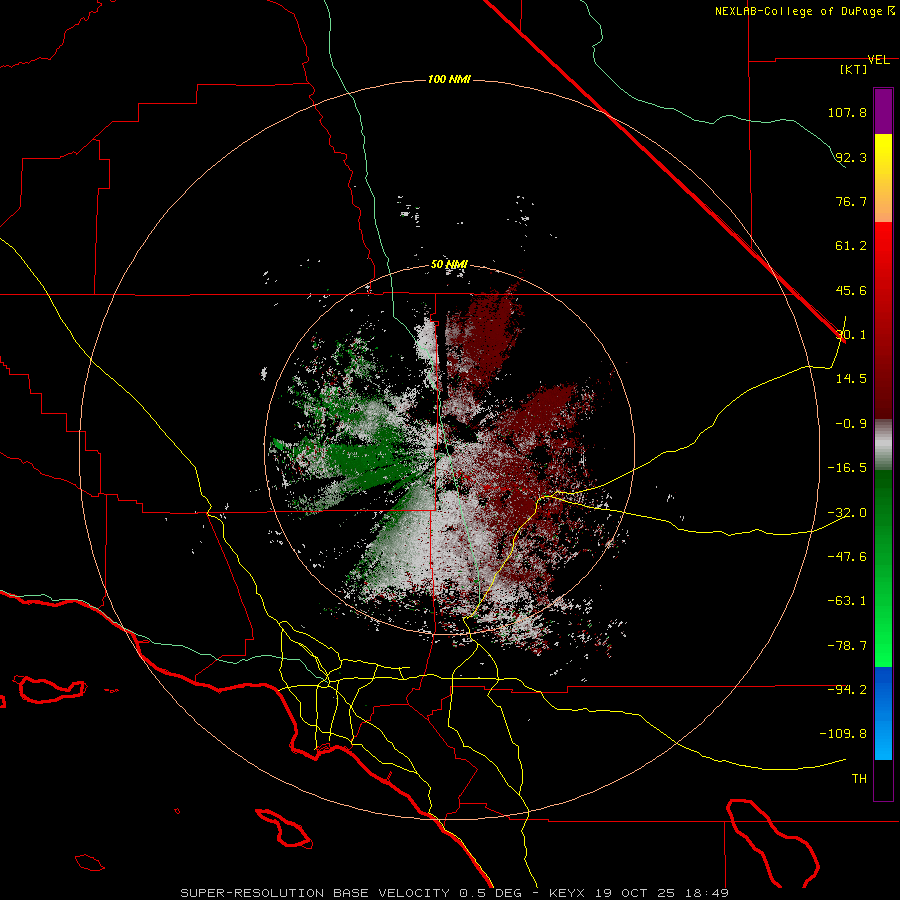Click the -78.7 velocity scale value
Image resolution: width=900 pixels, height=900 pixels.
click(847, 646)
